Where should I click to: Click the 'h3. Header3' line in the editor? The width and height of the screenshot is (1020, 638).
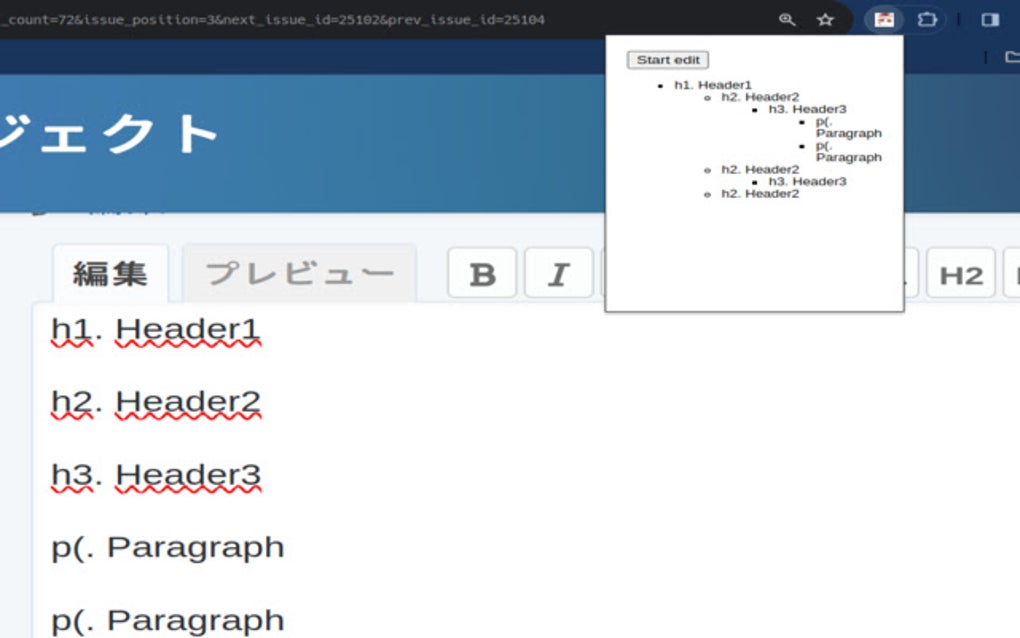(x=157, y=475)
